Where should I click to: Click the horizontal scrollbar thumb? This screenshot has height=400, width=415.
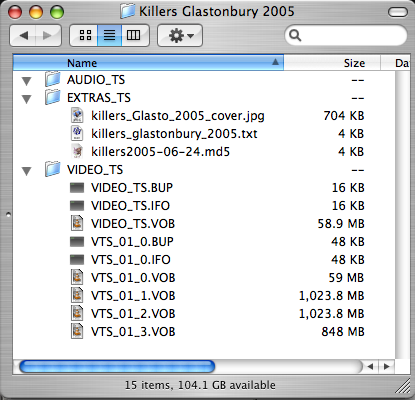[x=117, y=366]
